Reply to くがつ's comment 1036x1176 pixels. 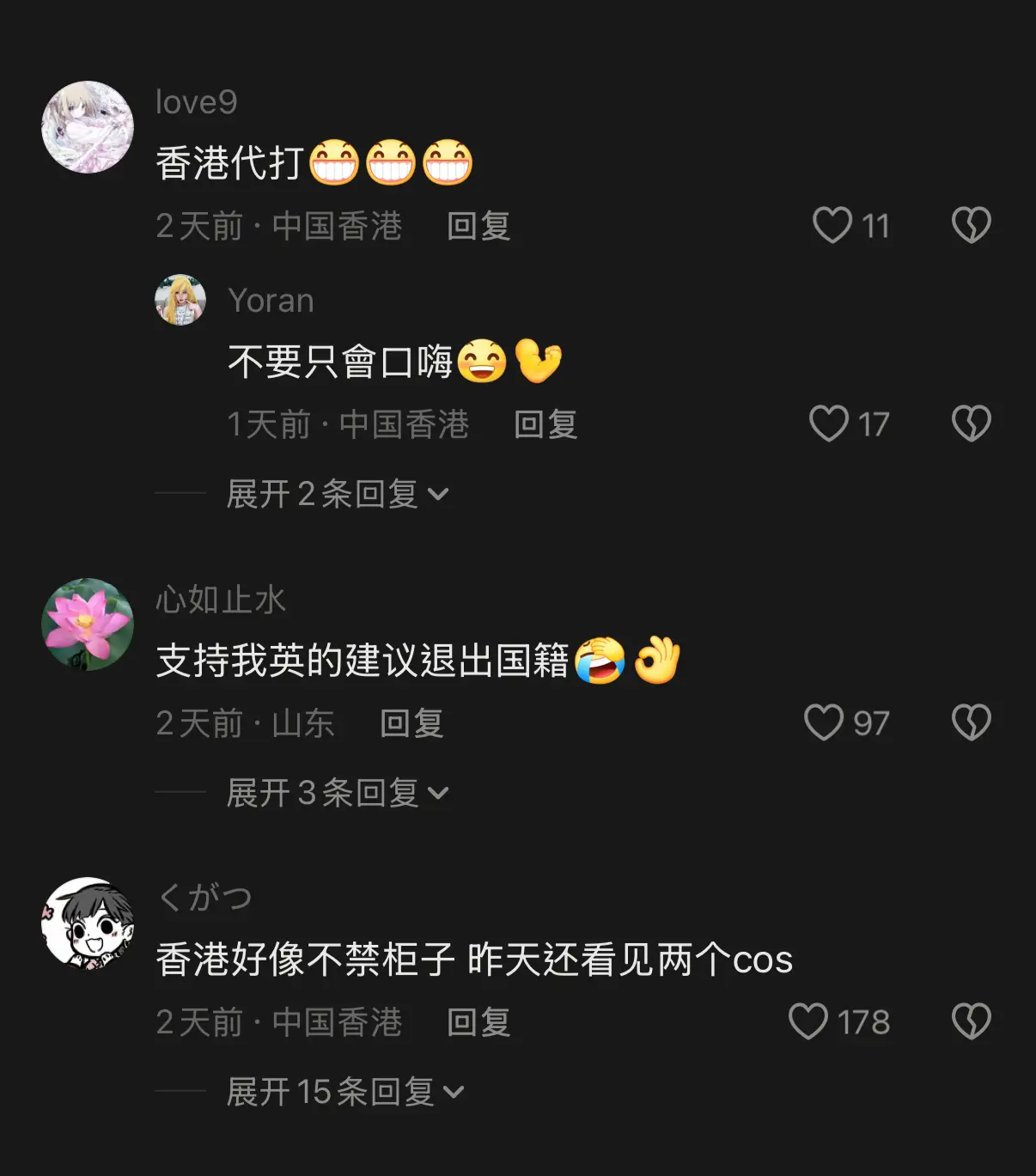tap(478, 1022)
